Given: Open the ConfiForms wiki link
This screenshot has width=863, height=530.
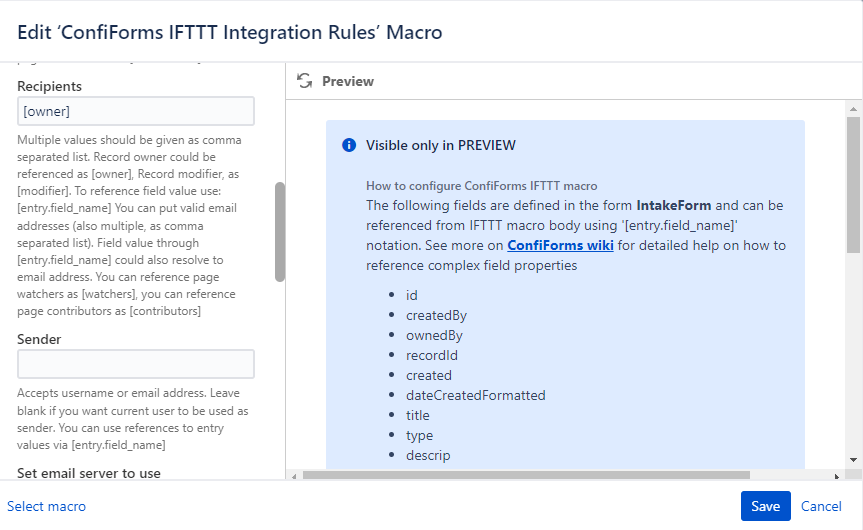Looking at the screenshot, I should pos(560,245).
